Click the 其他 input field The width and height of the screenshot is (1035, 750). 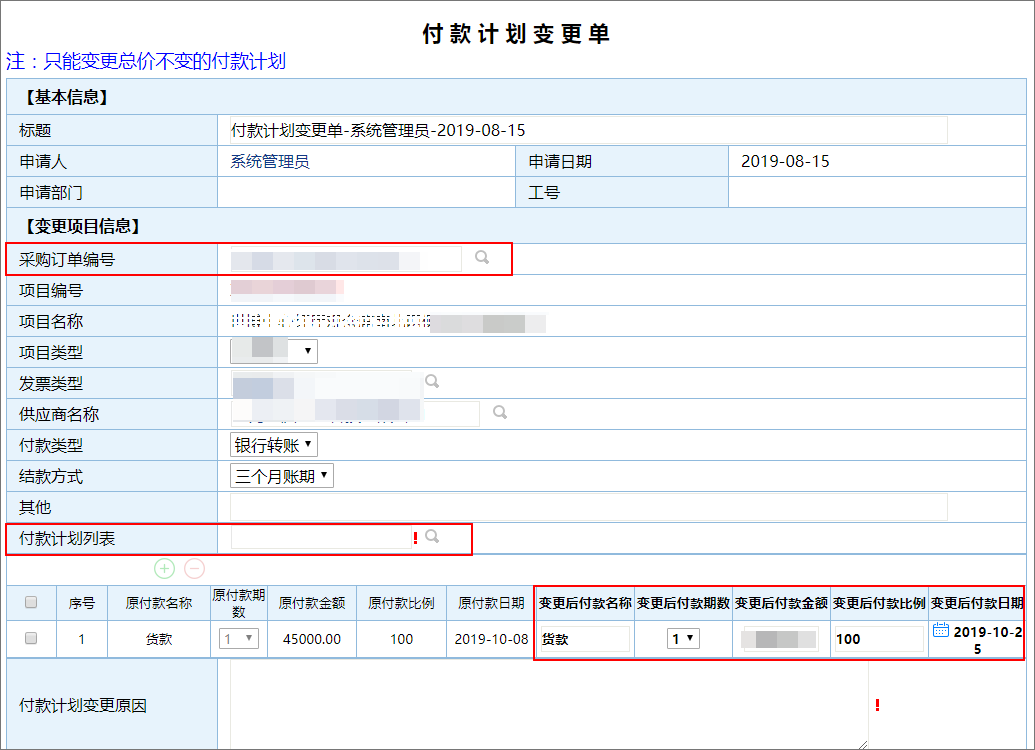(587, 507)
